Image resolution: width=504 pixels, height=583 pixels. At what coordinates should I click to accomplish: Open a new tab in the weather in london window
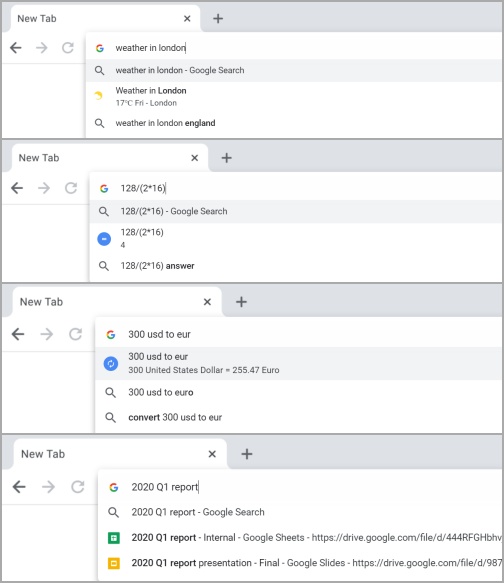[218, 18]
